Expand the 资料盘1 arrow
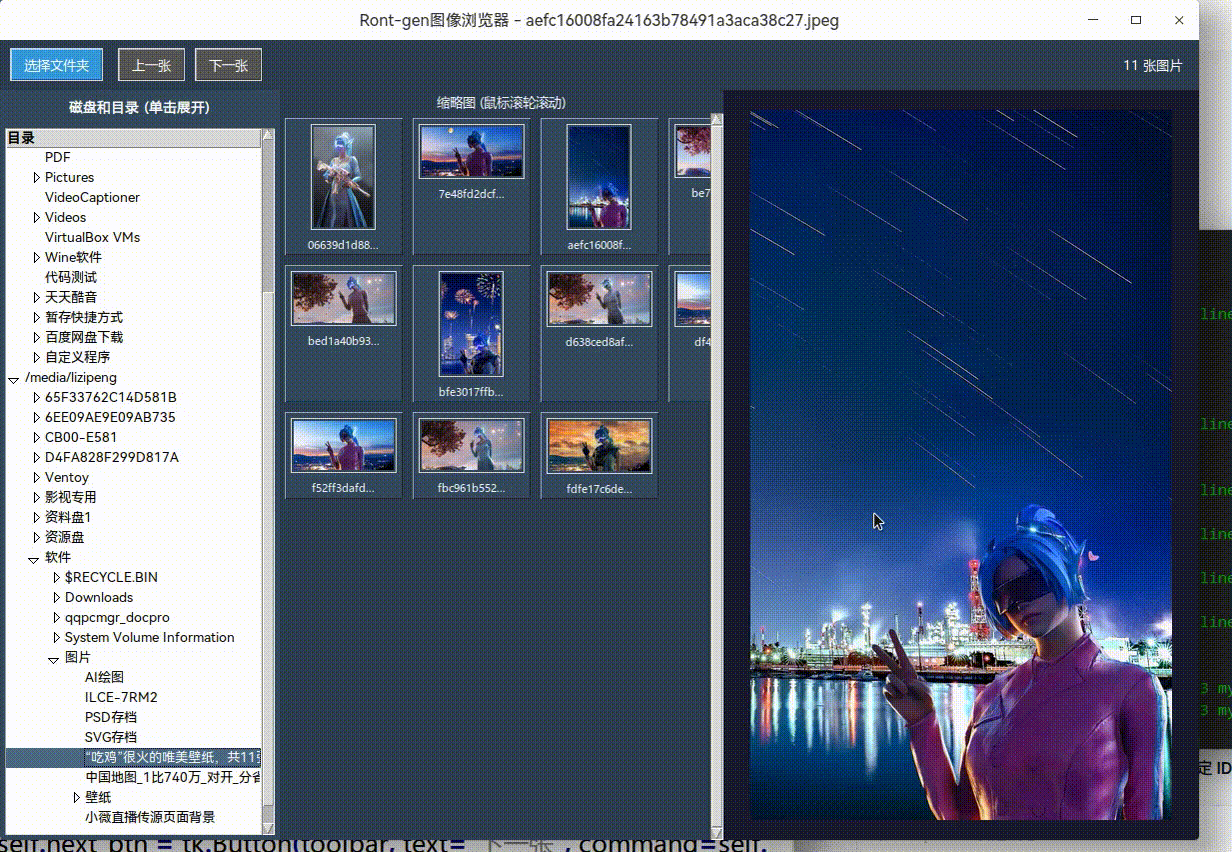Screen dimensions: 1232x852 pyautogui.click(x=37, y=517)
